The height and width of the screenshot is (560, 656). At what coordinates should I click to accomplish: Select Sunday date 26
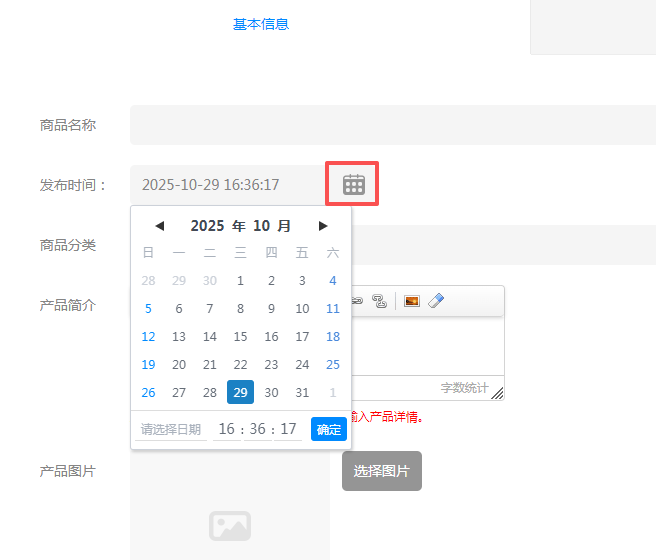click(148, 392)
